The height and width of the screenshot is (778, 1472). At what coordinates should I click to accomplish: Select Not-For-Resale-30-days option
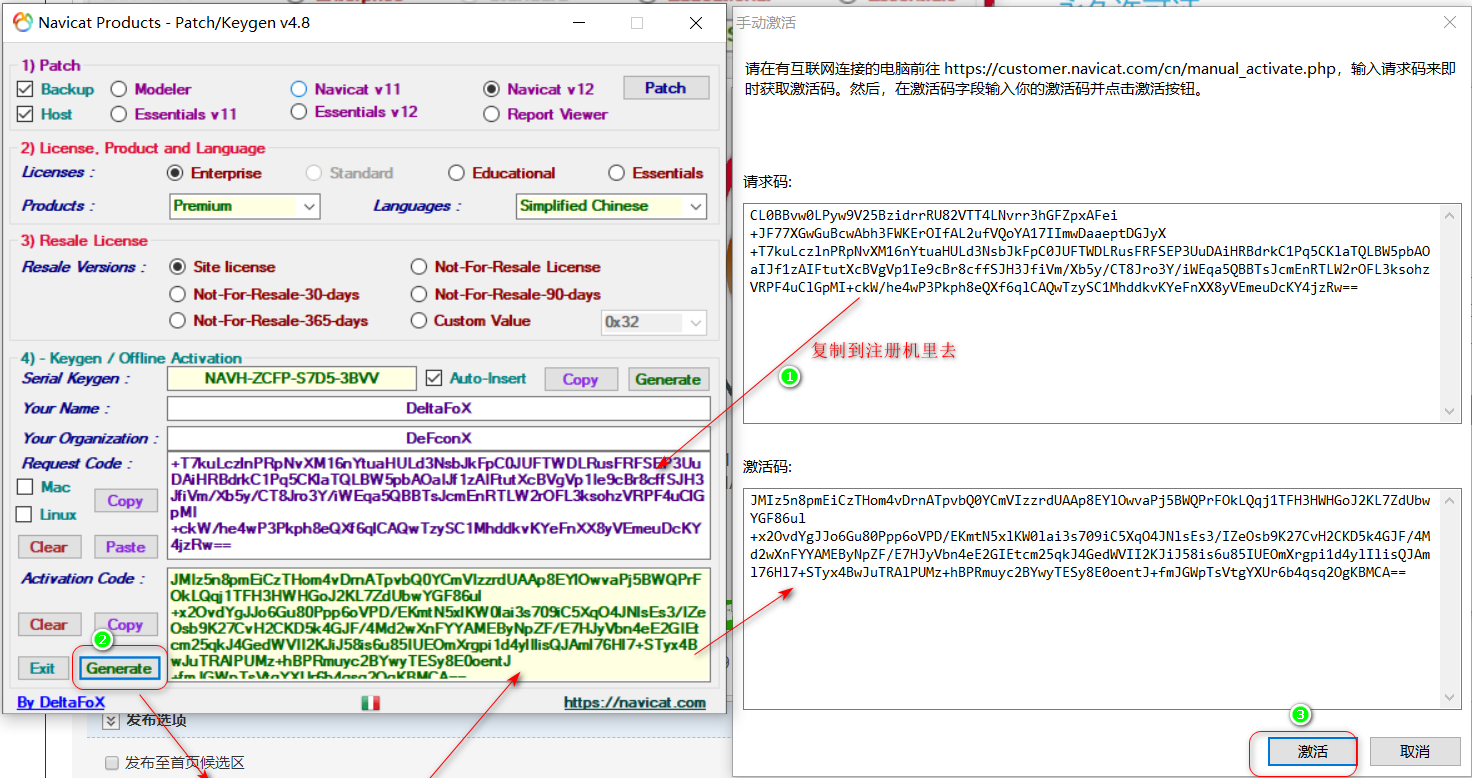[177, 294]
